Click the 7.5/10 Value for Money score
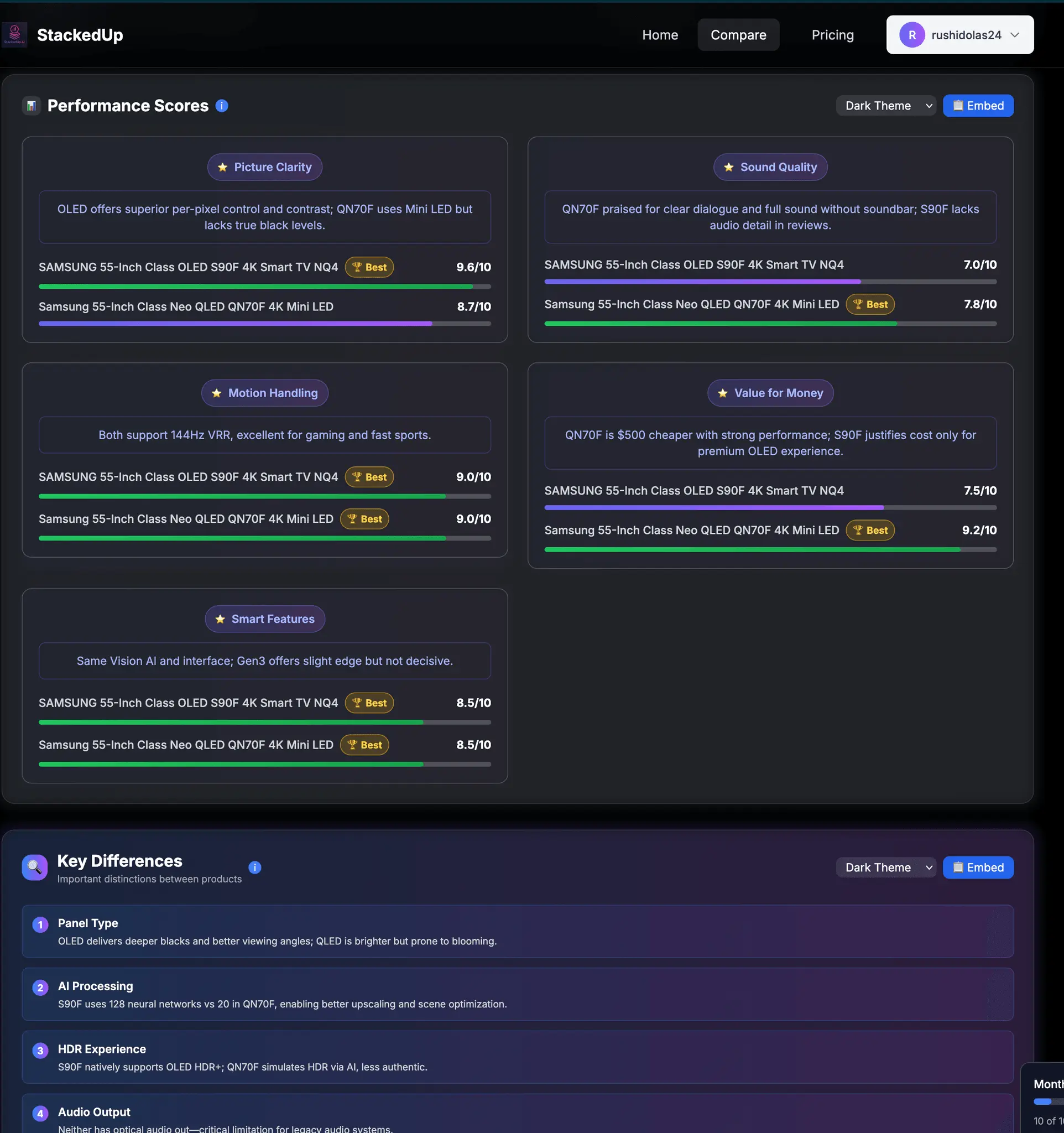The height and width of the screenshot is (1133, 1064). coord(980,491)
